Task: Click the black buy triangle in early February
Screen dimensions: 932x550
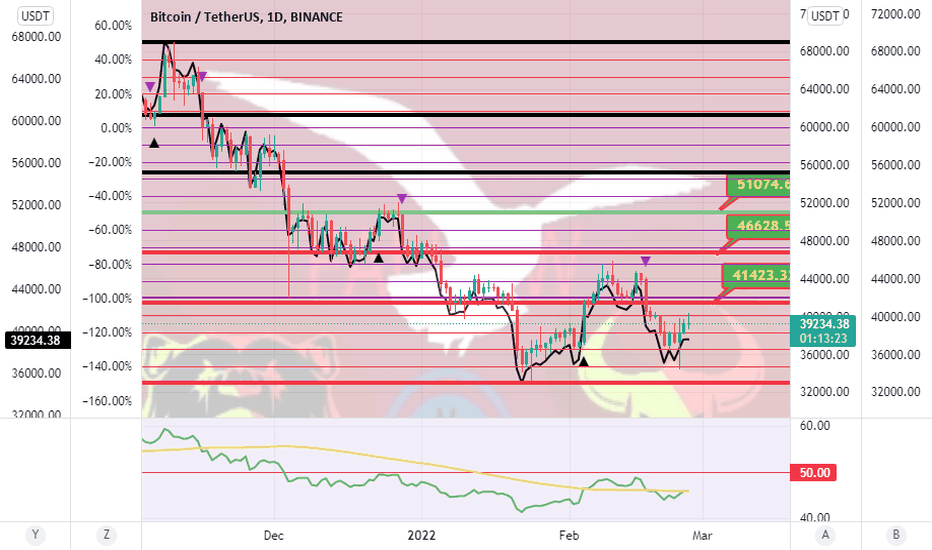Action: pyautogui.click(x=584, y=361)
